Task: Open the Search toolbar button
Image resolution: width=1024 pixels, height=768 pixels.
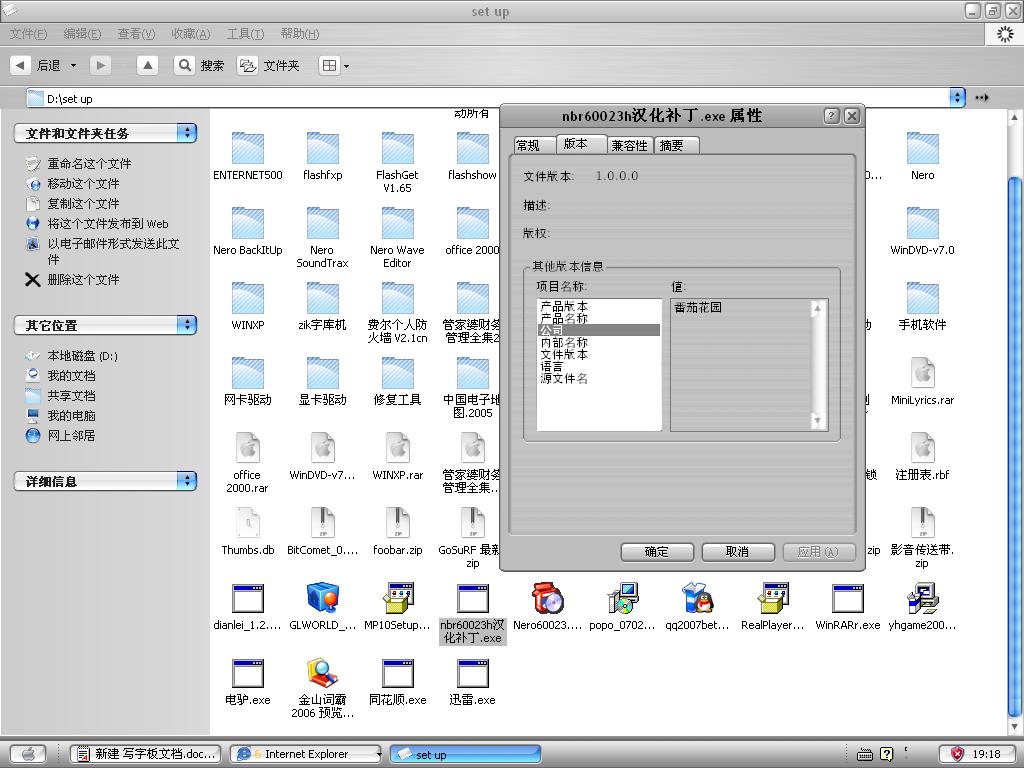Action: point(200,65)
